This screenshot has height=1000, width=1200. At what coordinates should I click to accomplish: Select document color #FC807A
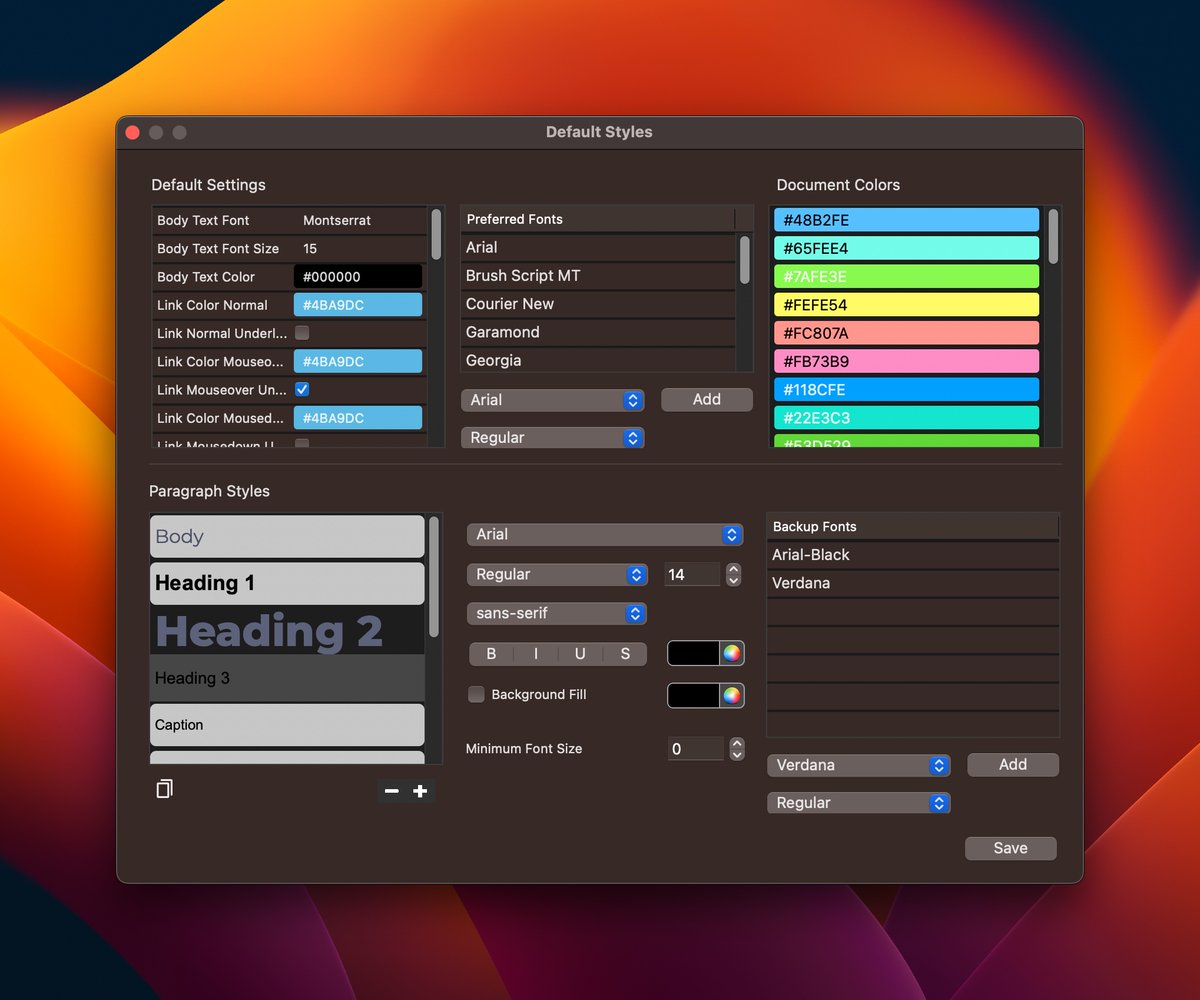(x=906, y=333)
